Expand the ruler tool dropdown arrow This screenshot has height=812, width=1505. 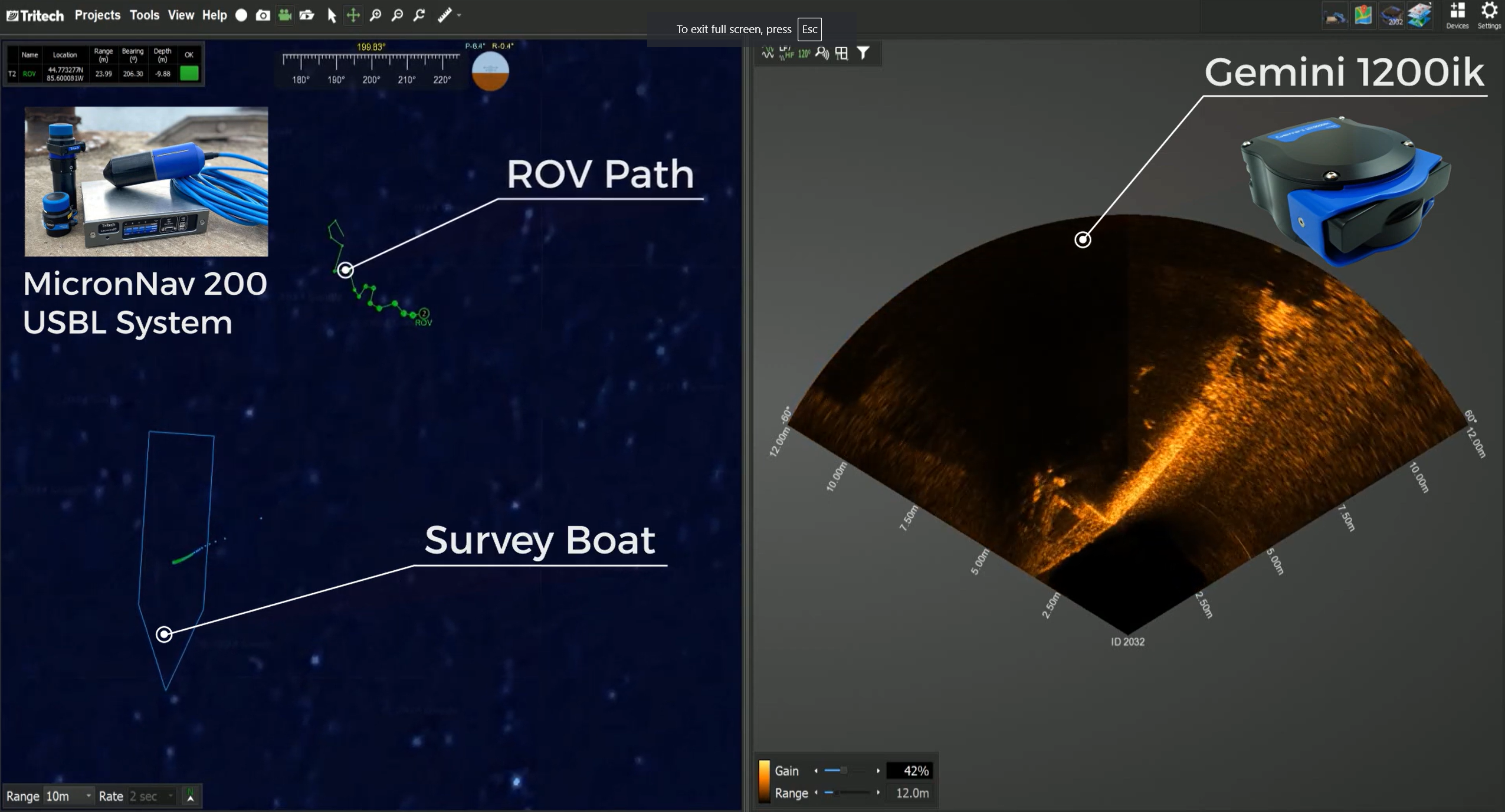pyautogui.click(x=459, y=15)
